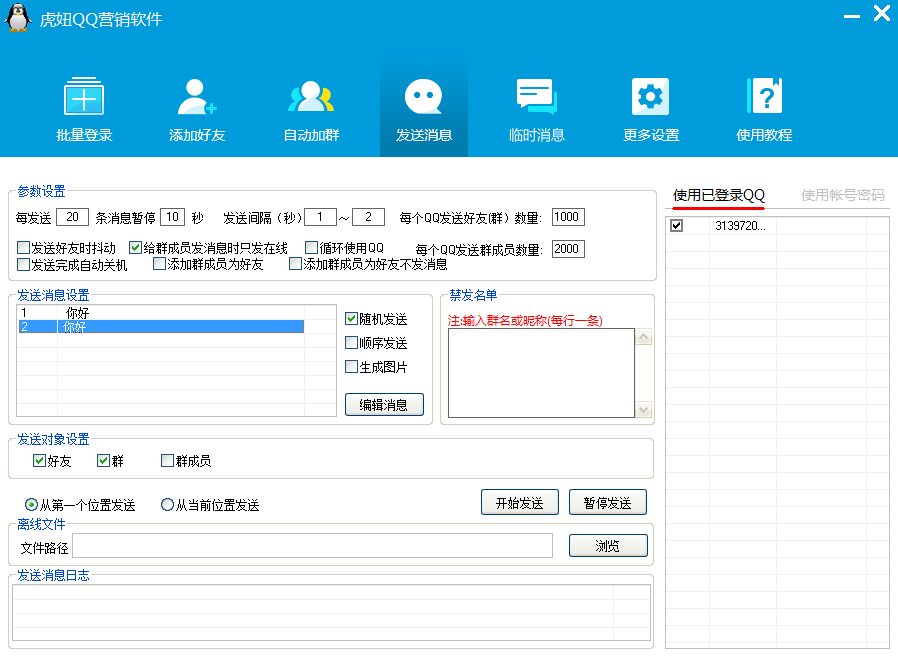Click 开始发送 to start sending
The height and width of the screenshot is (663, 898).
click(519, 503)
